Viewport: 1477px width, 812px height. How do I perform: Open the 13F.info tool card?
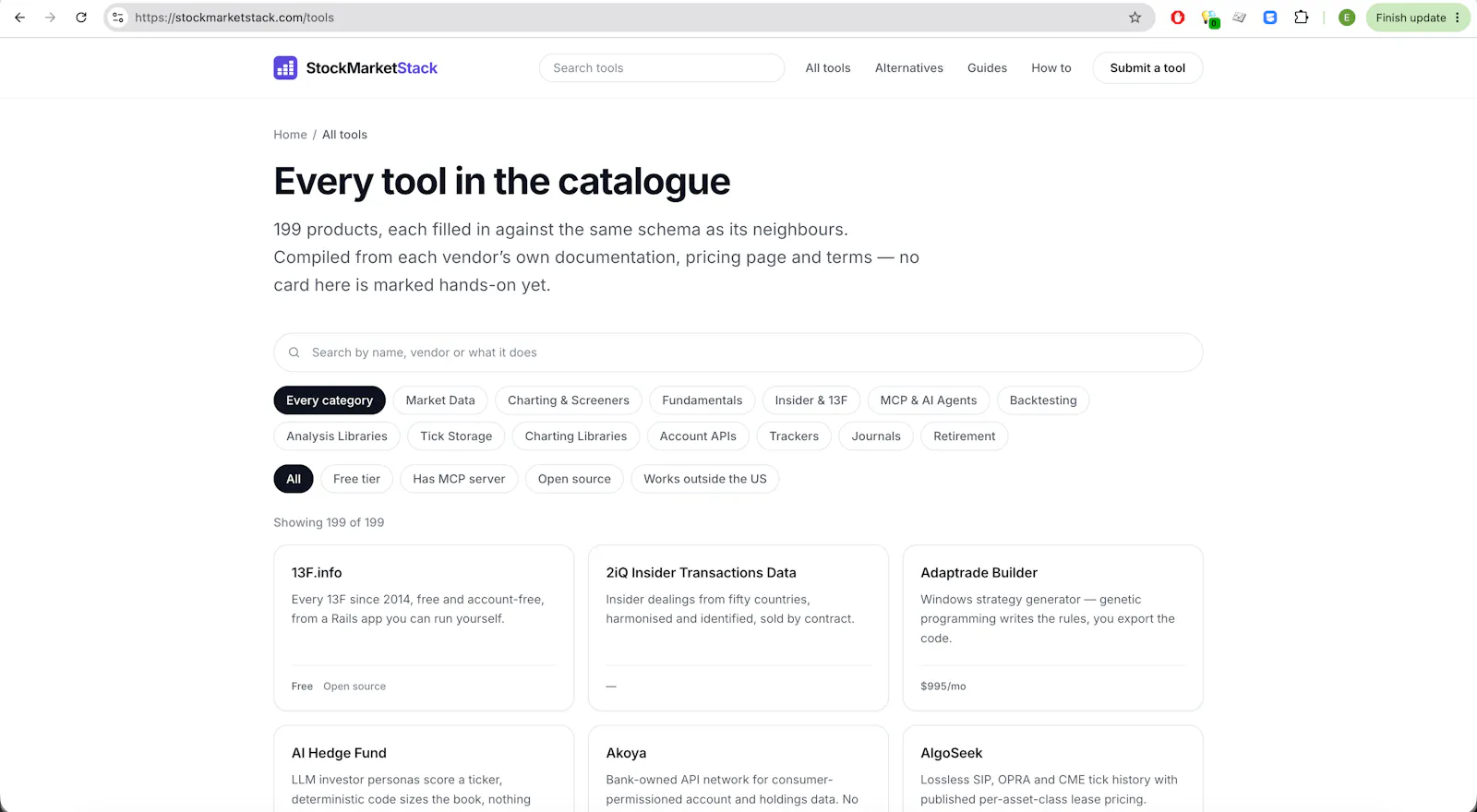click(424, 627)
